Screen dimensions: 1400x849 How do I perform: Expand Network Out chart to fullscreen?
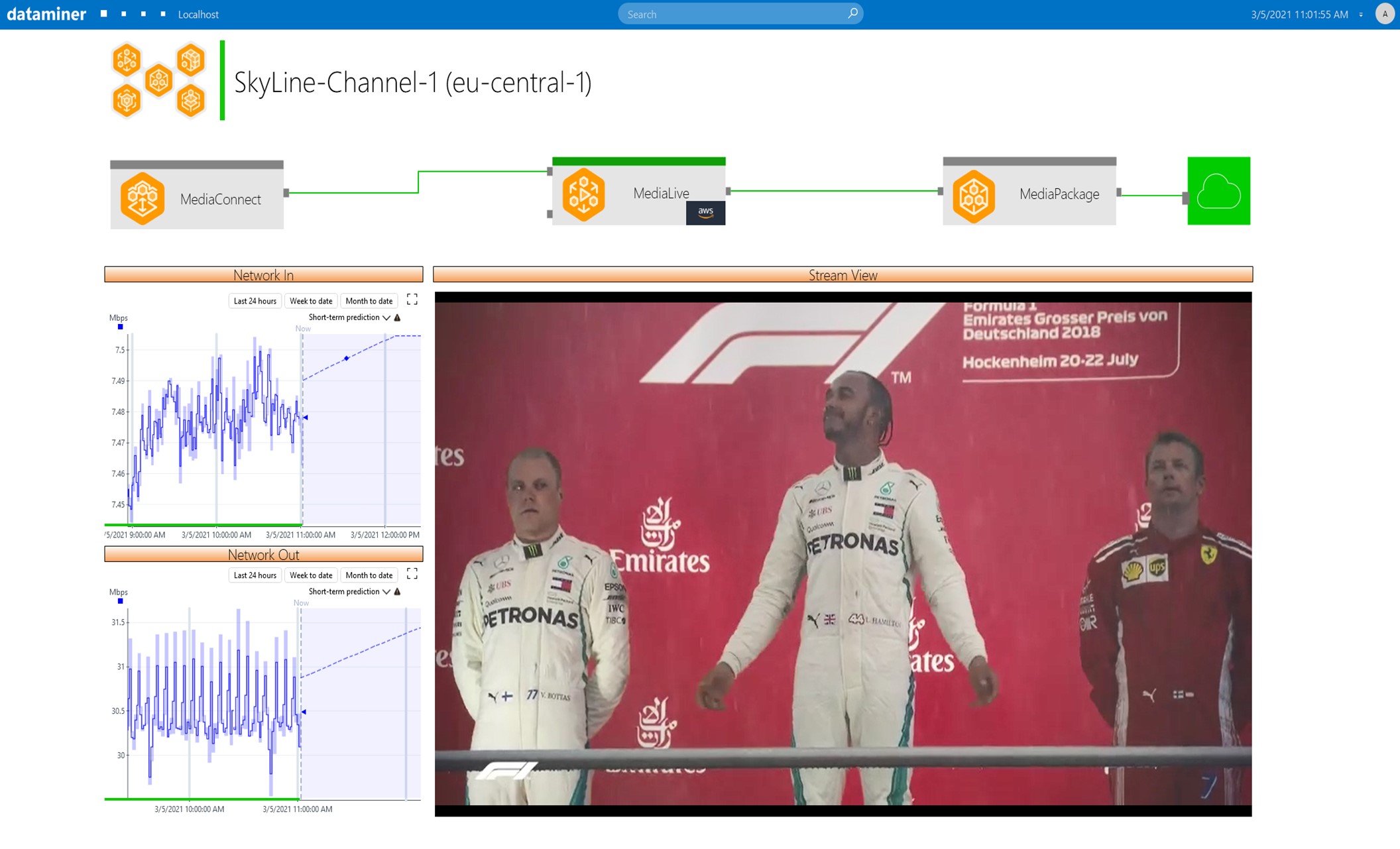(412, 574)
